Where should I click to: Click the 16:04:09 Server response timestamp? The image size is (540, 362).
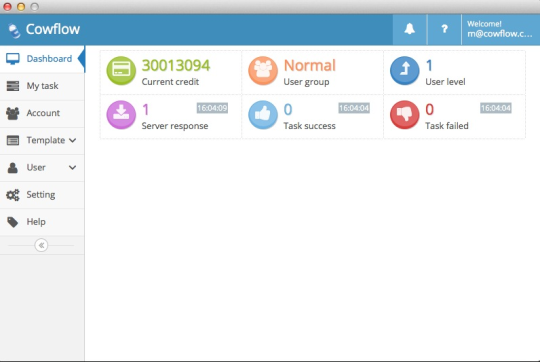[x=212, y=108]
